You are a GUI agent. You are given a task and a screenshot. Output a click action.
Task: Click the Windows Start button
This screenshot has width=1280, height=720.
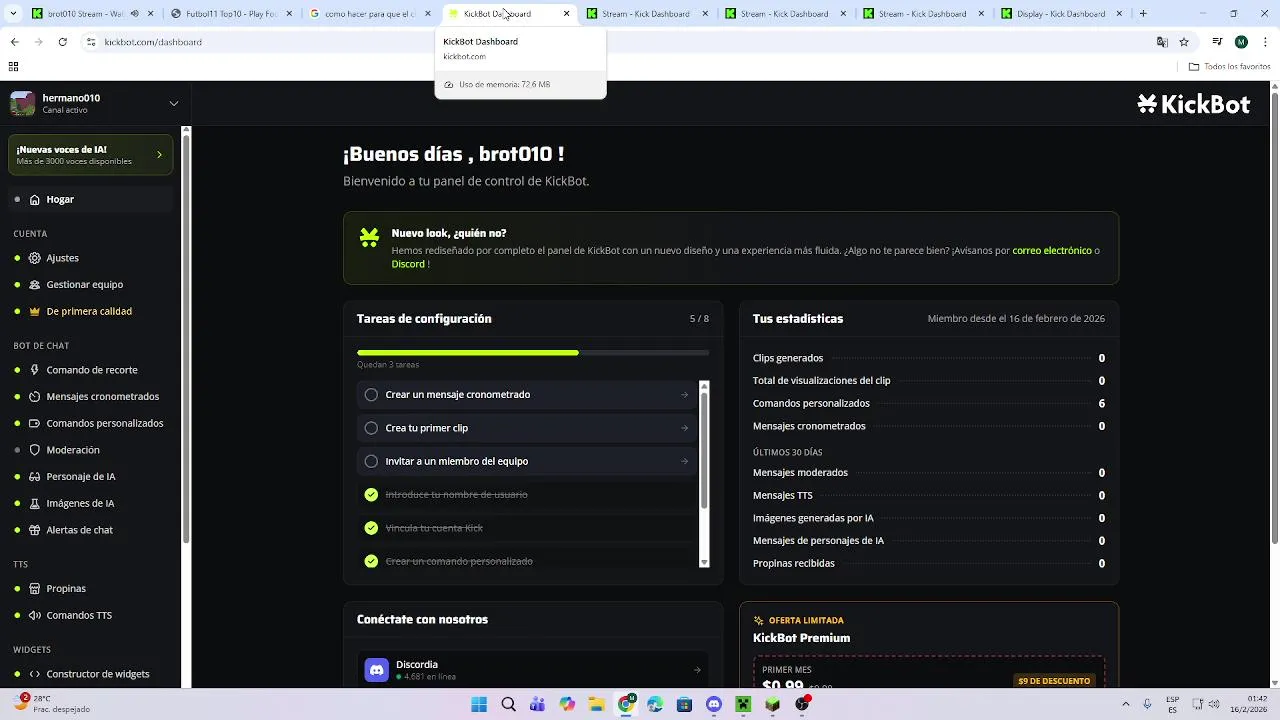click(x=479, y=704)
